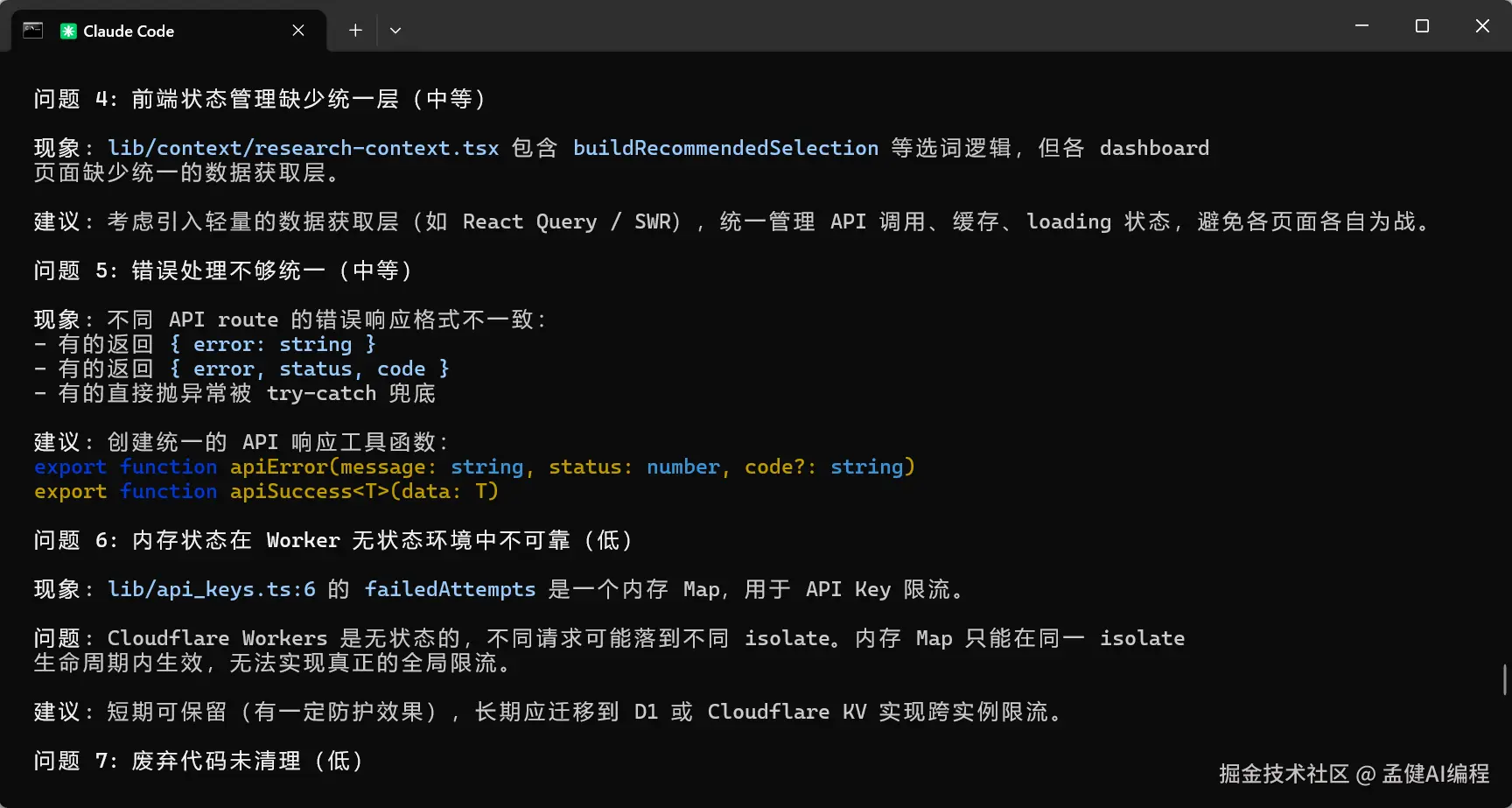Screen dimensions: 1512x808
Task: Maximize the terminal window
Action: point(1422,26)
